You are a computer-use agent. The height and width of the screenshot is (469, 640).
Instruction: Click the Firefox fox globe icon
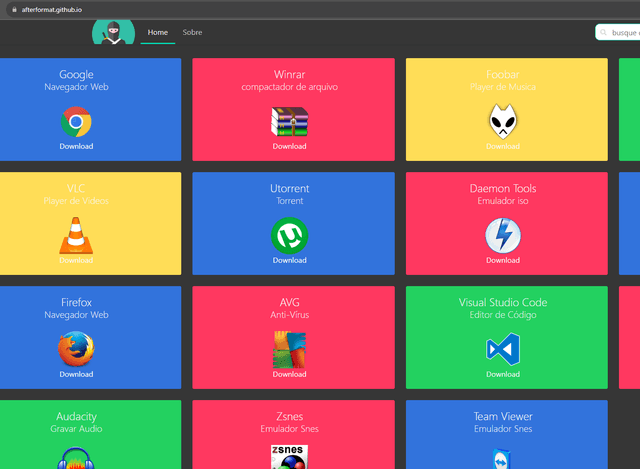coord(76,349)
